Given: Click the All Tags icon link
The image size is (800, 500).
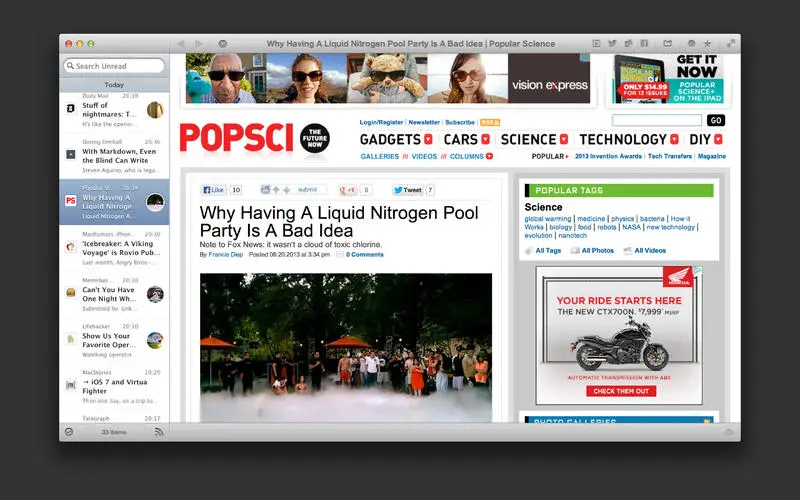Looking at the screenshot, I should [543, 251].
